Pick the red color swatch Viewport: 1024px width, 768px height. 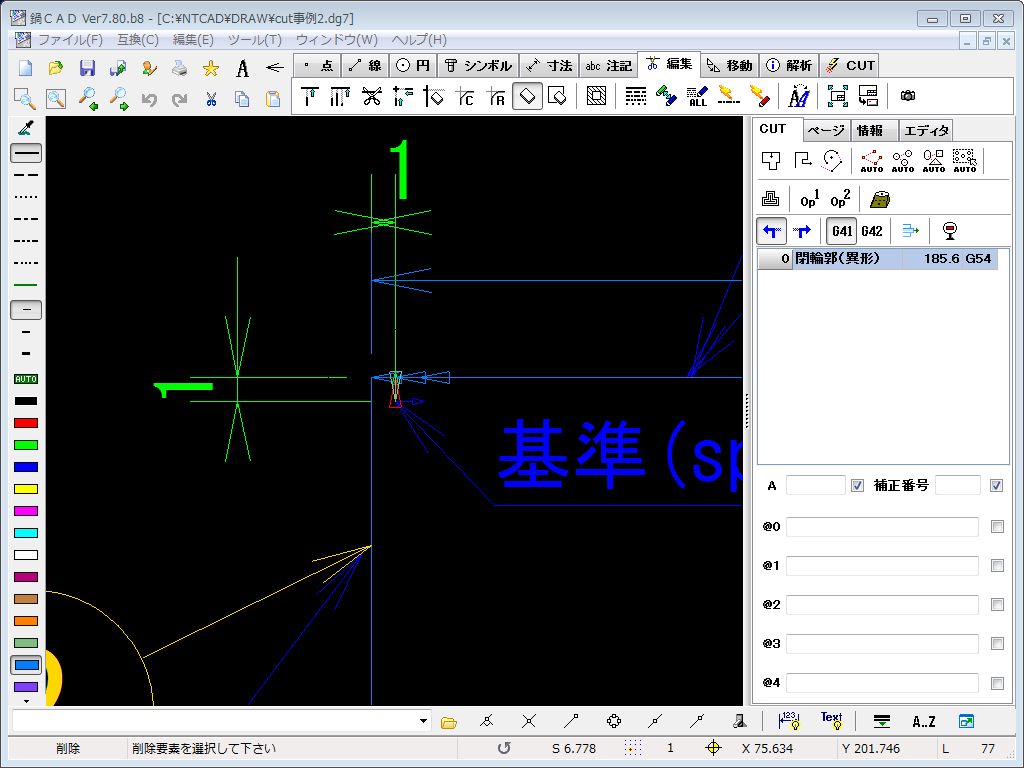[26, 423]
